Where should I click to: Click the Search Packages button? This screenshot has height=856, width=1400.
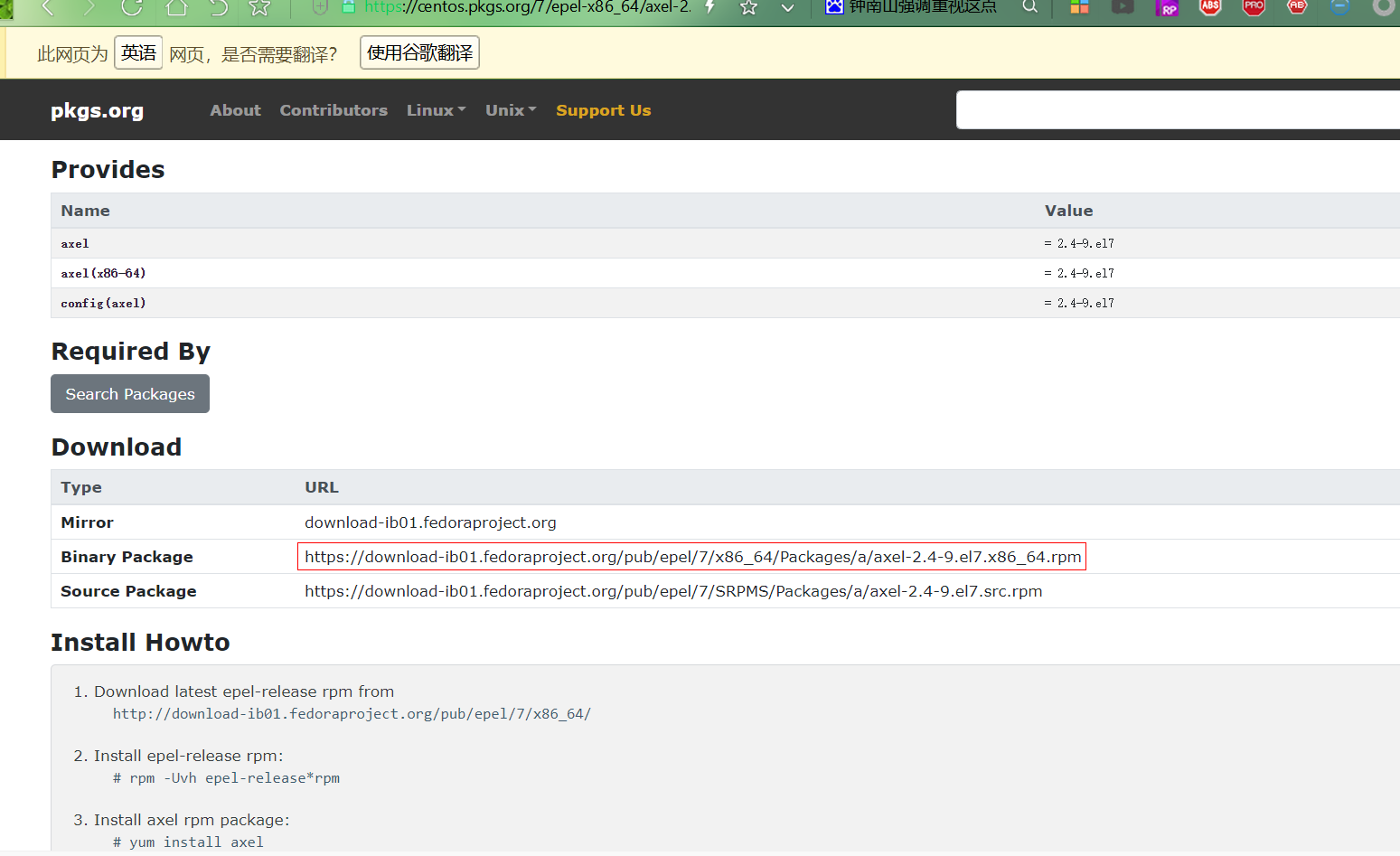coord(130,394)
